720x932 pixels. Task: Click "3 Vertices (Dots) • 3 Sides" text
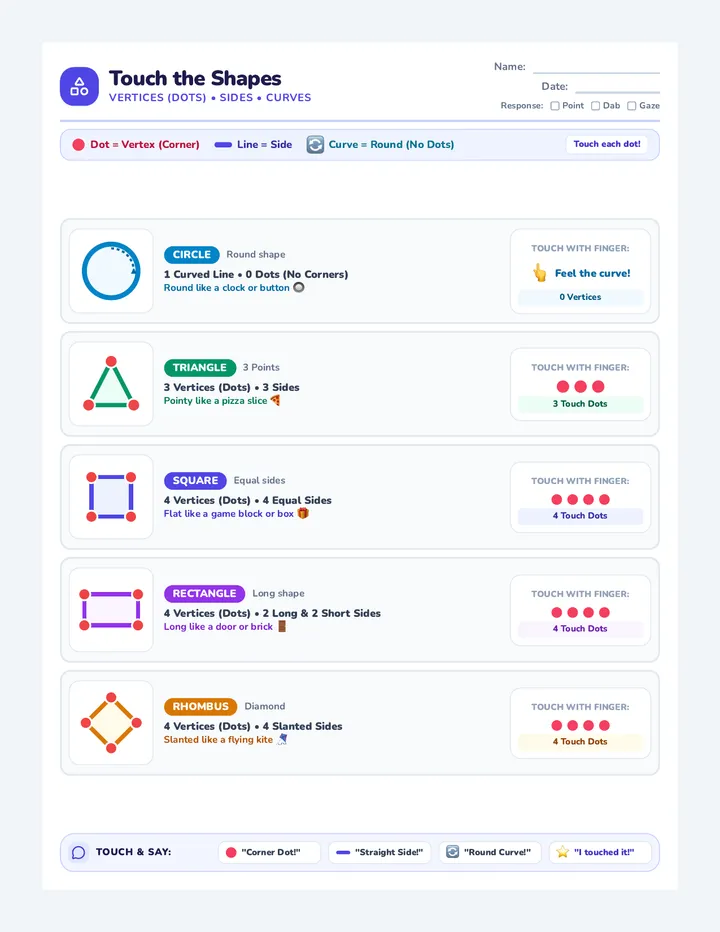[x=231, y=387]
